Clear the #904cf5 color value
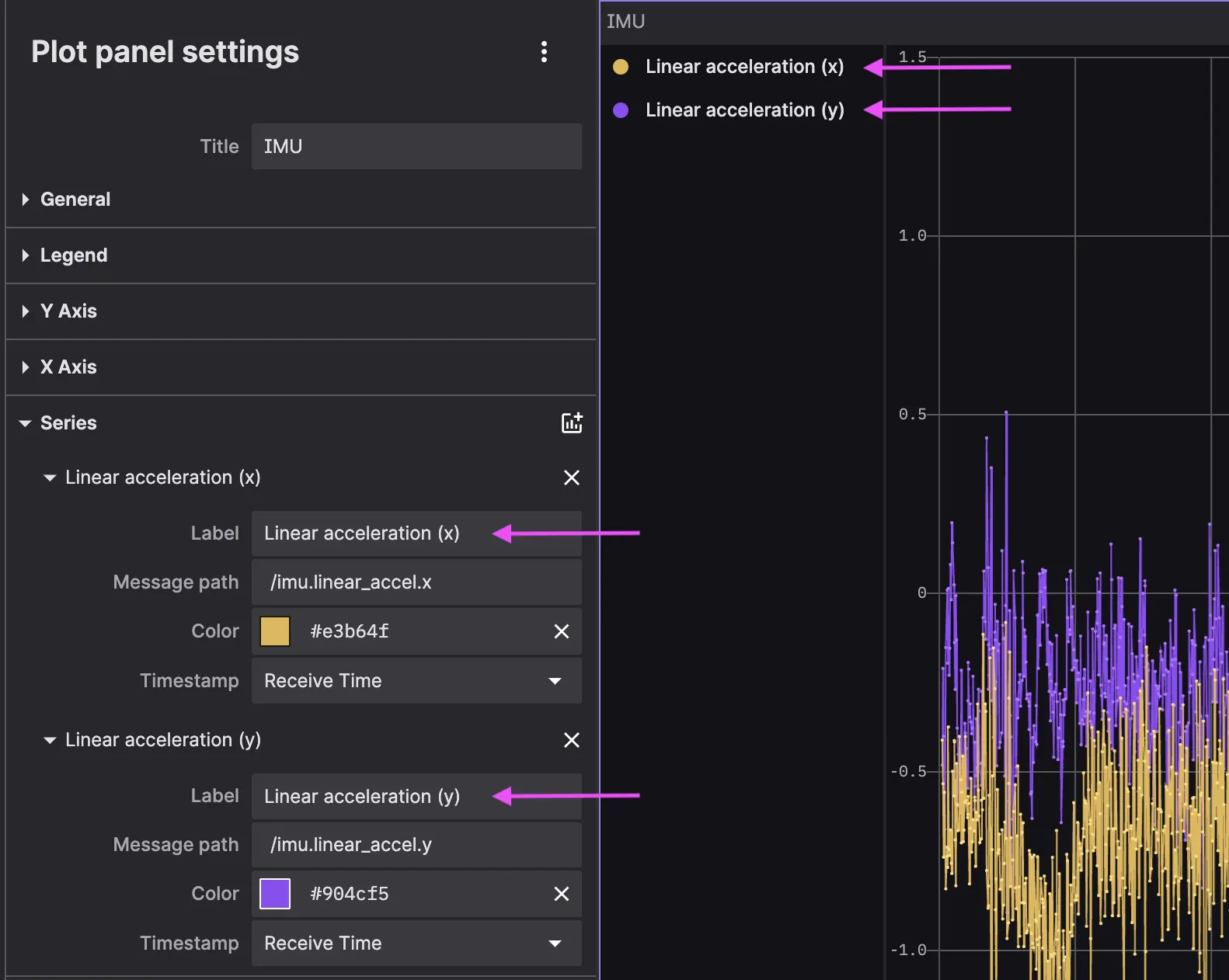The height and width of the screenshot is (980, 1229). pos(562,894)
